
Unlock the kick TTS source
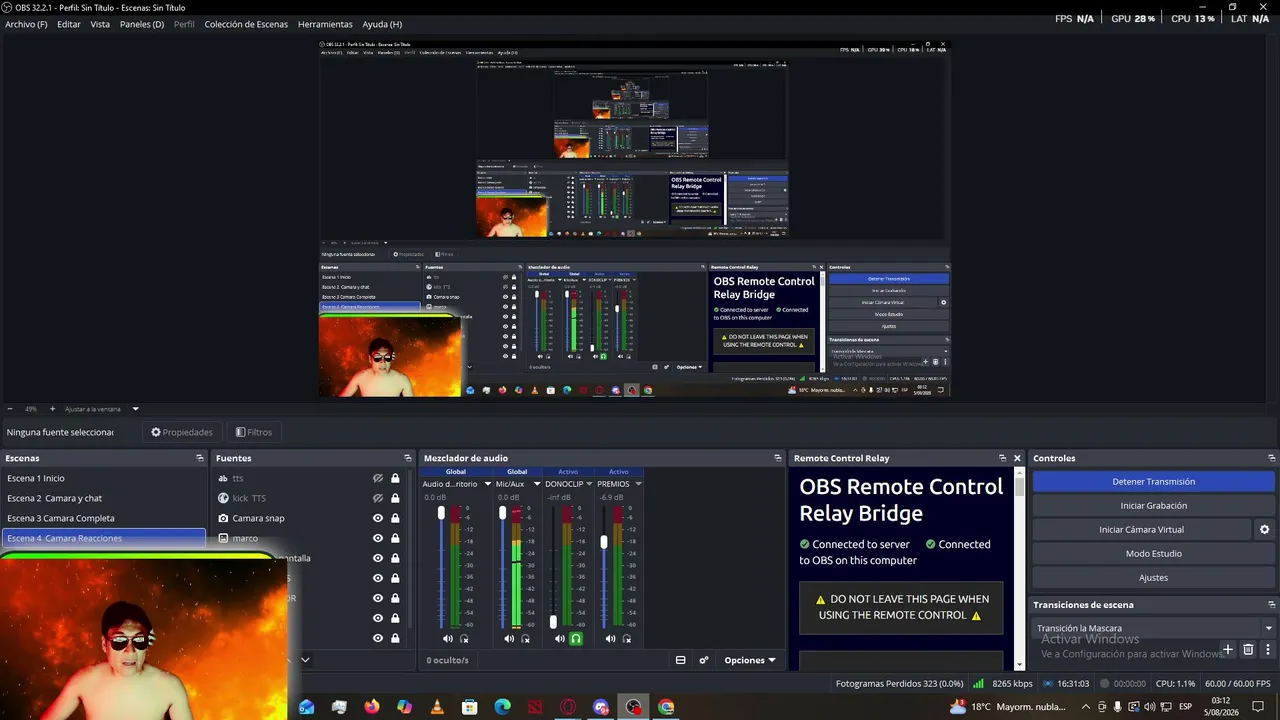(395, 498)
